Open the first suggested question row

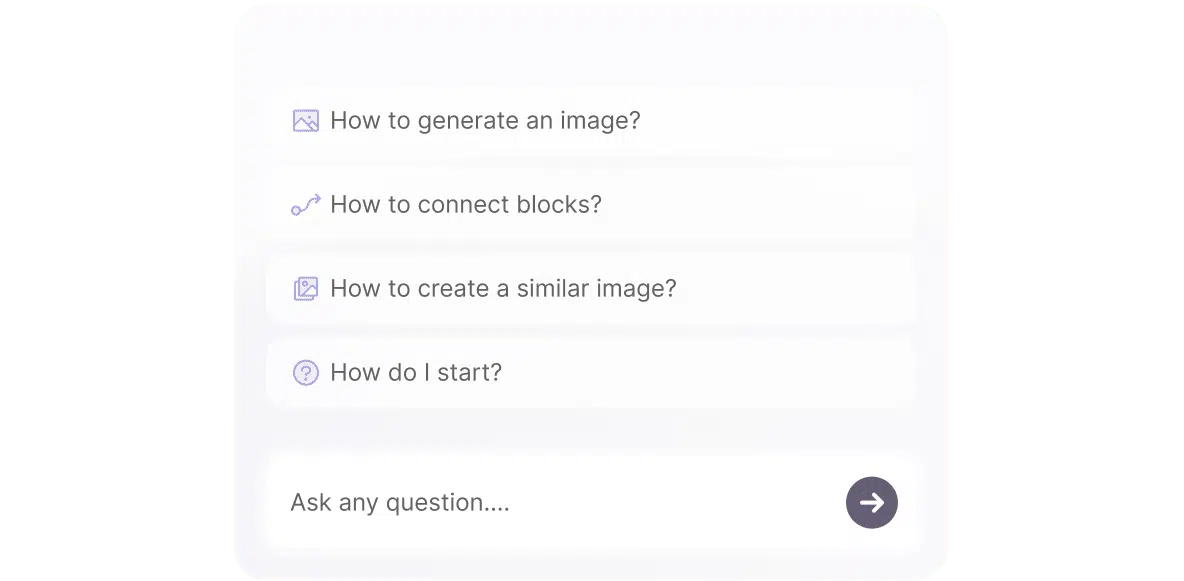click(x=590, y=121)
